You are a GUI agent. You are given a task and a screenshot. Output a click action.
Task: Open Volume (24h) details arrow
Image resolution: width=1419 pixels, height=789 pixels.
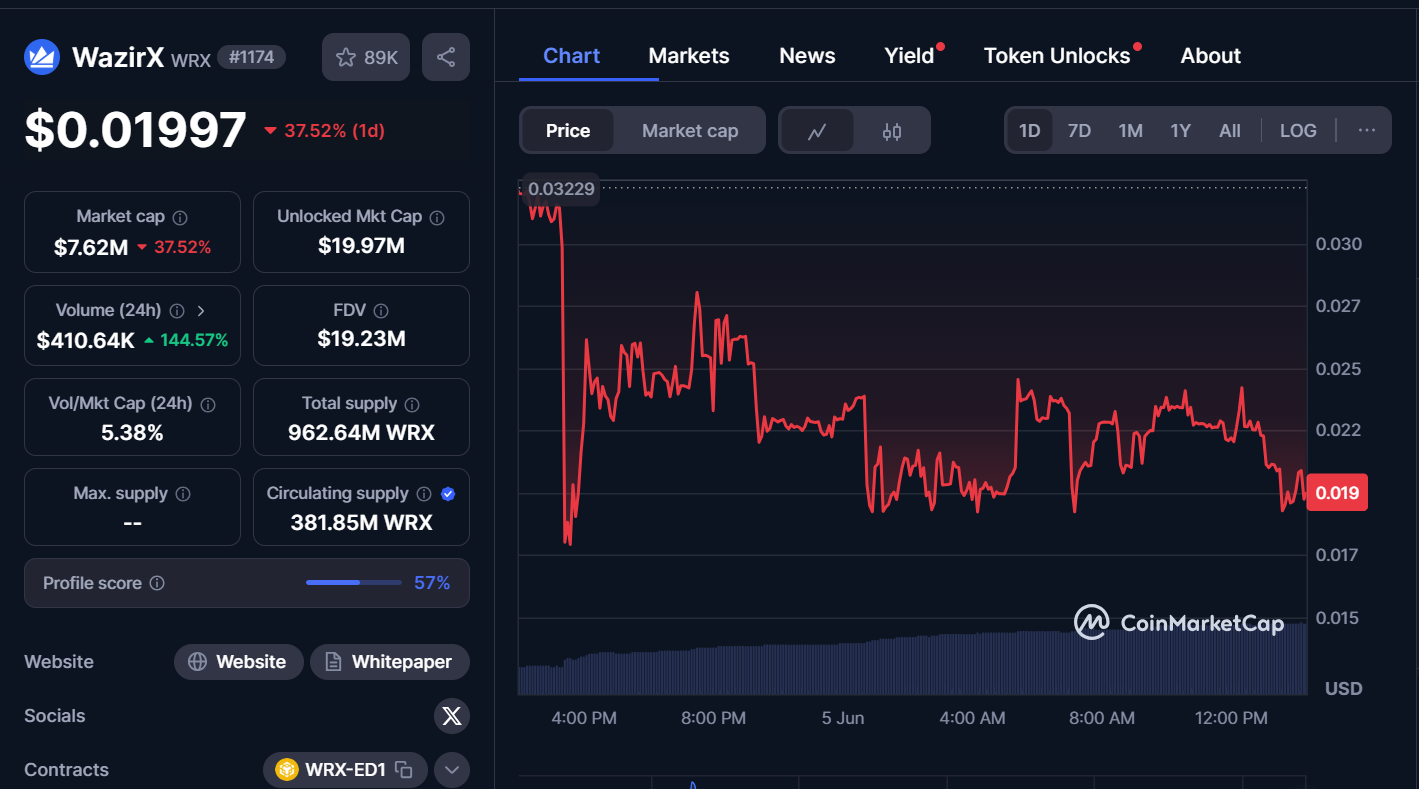coord(201,311)
